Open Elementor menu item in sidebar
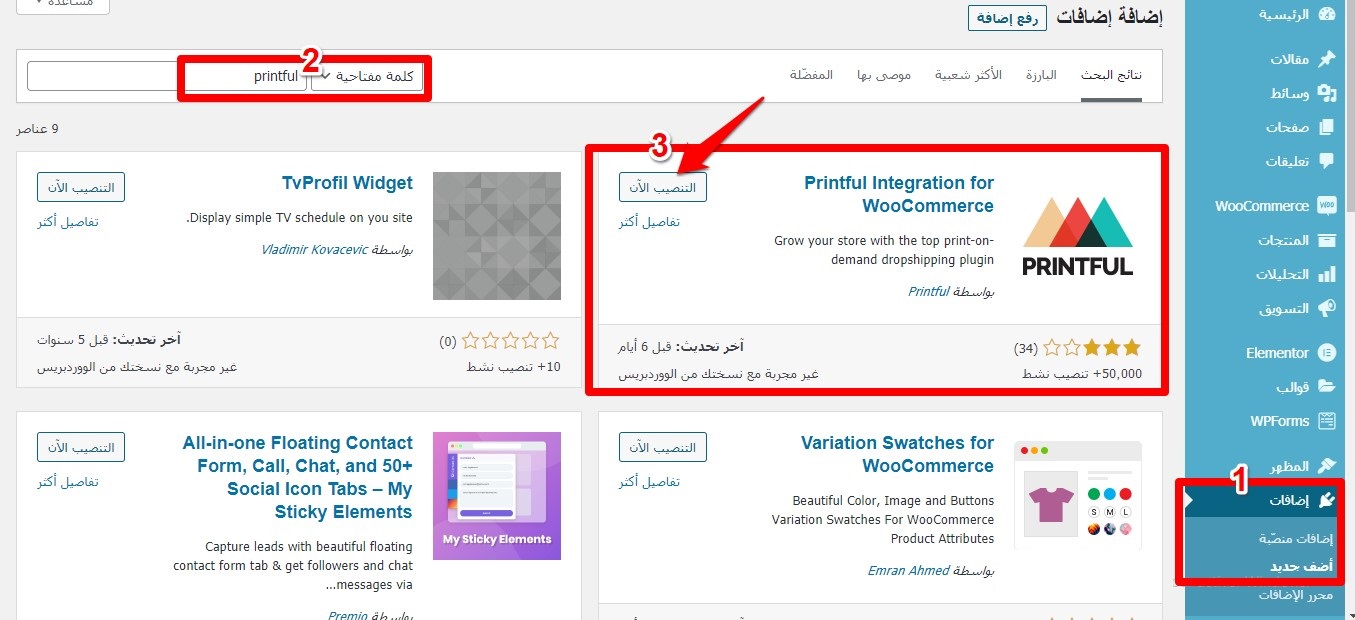 1277,353
